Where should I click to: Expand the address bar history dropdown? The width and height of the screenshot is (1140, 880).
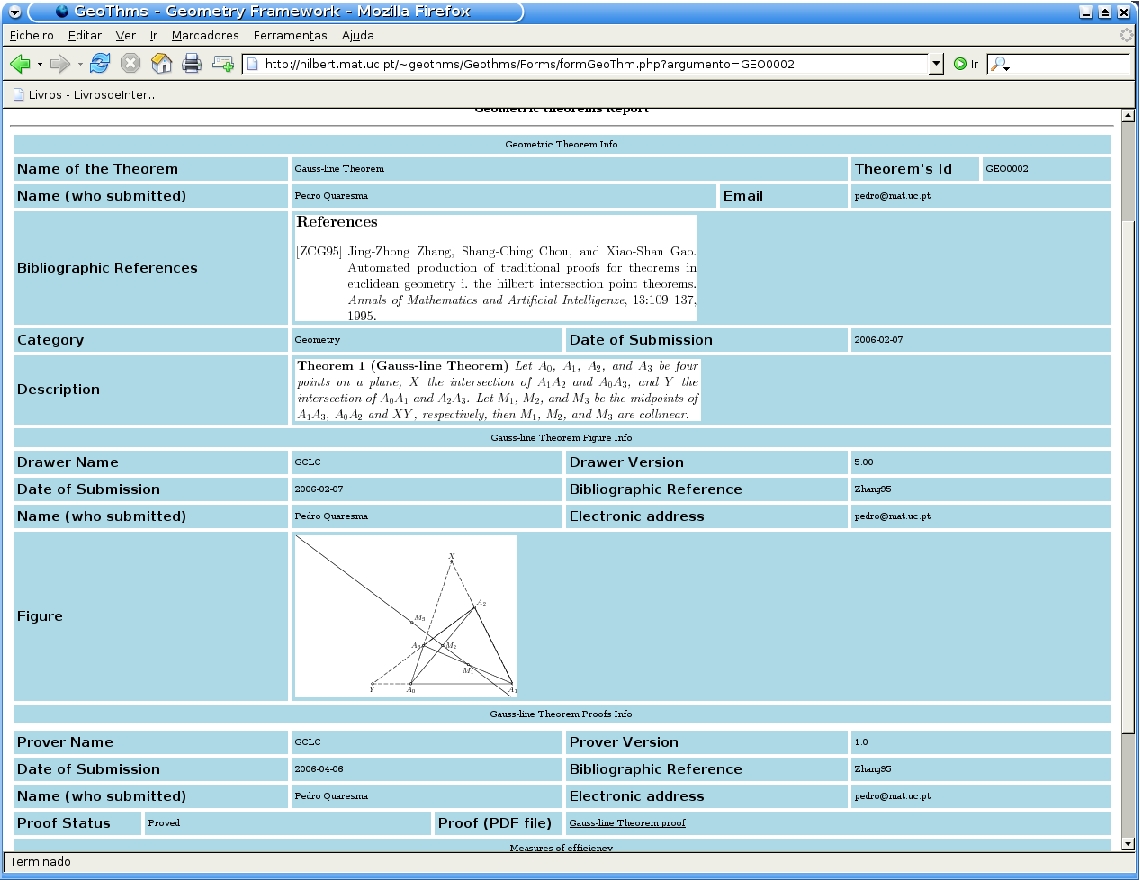click(x=936, y=64)
